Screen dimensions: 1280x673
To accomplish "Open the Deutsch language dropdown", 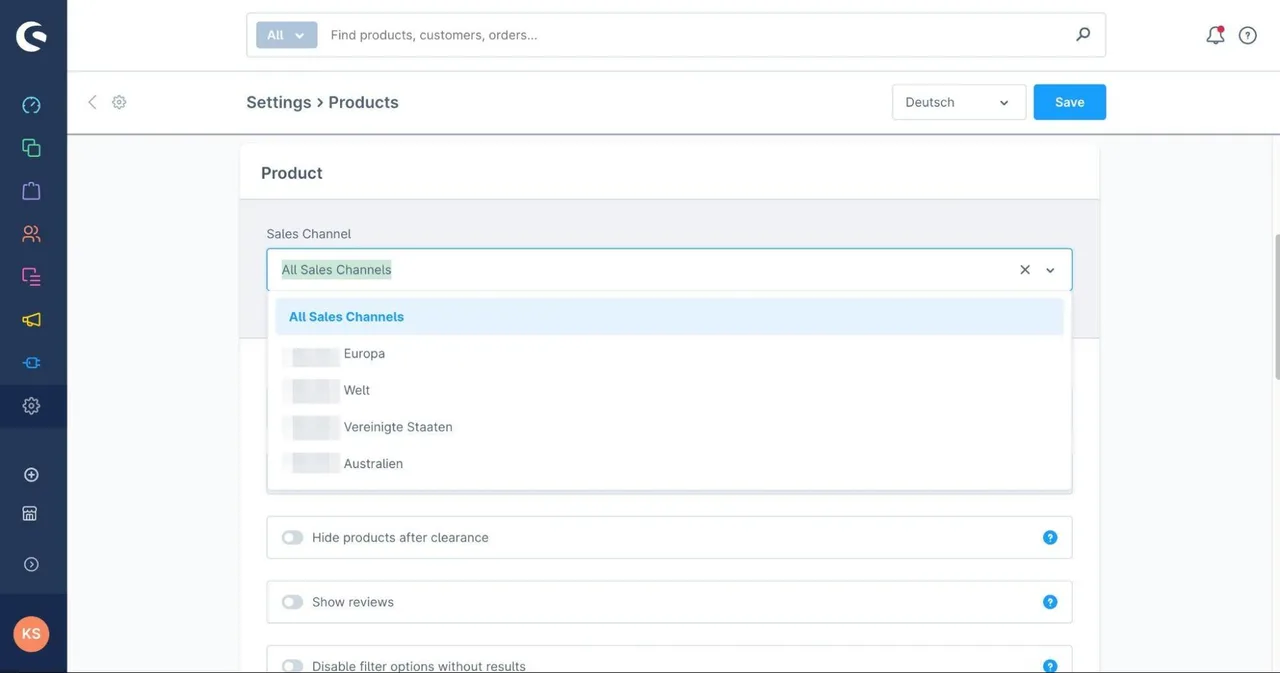I will coord(959,102).
